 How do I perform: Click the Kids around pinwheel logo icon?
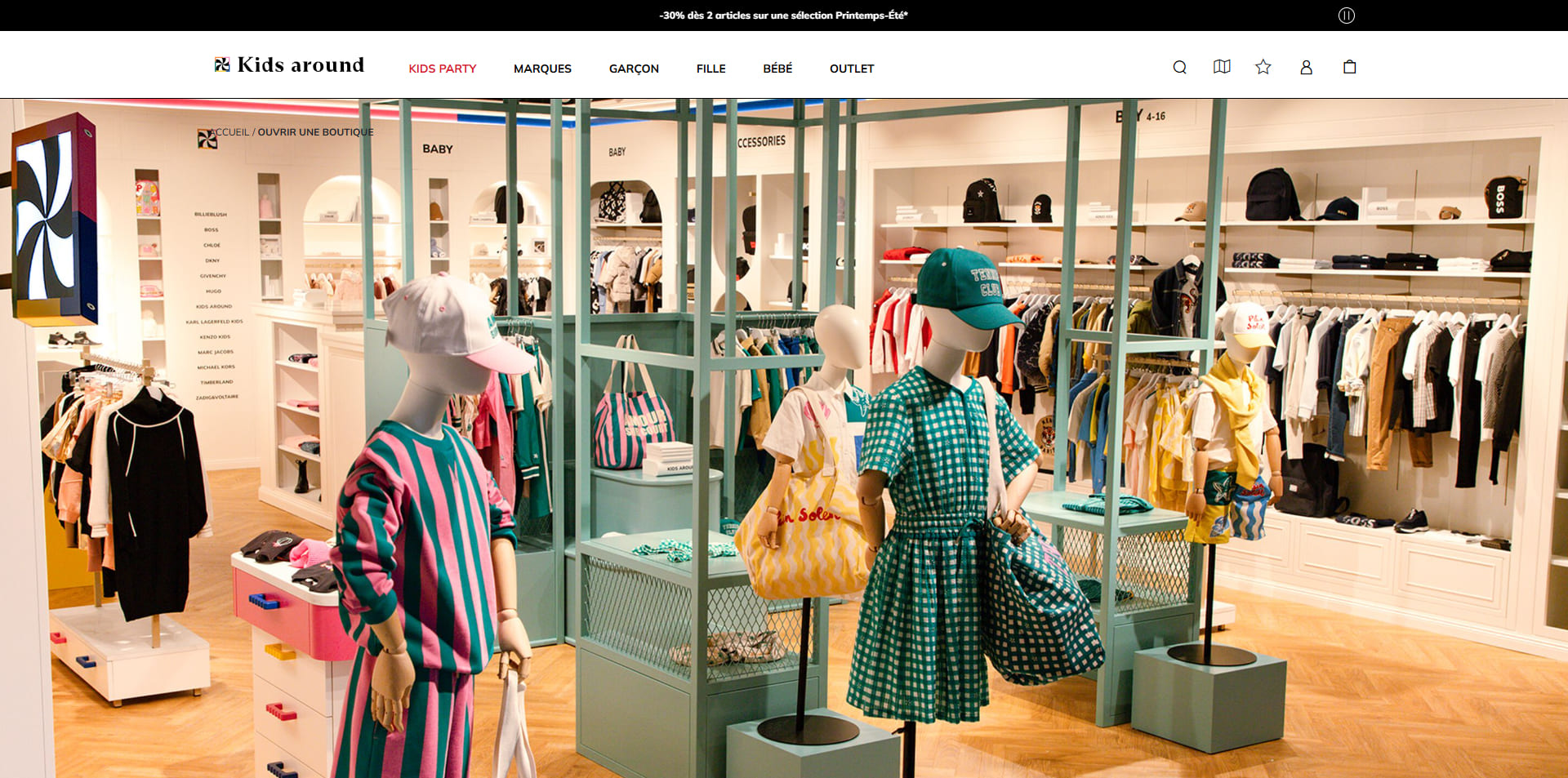[x=222, y=64]
